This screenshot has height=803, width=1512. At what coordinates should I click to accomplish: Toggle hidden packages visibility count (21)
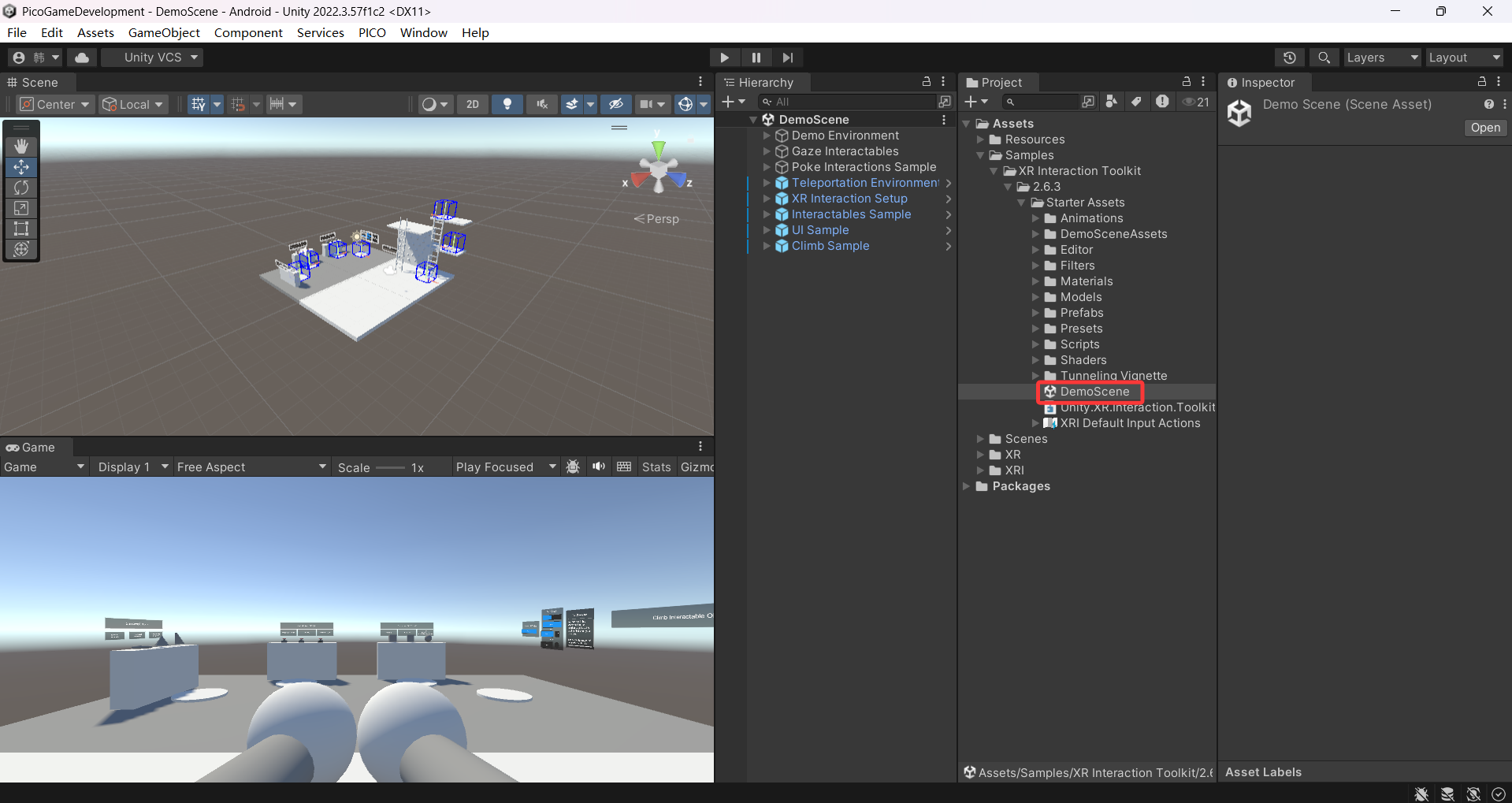pos(1196,102)
